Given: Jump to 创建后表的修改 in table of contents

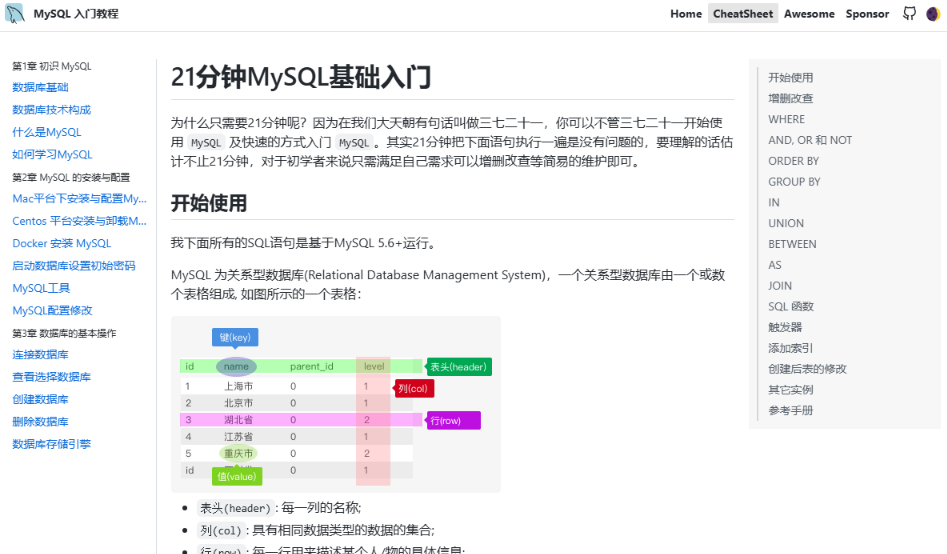Looking at the screenshot, I should tap(807, 369).
